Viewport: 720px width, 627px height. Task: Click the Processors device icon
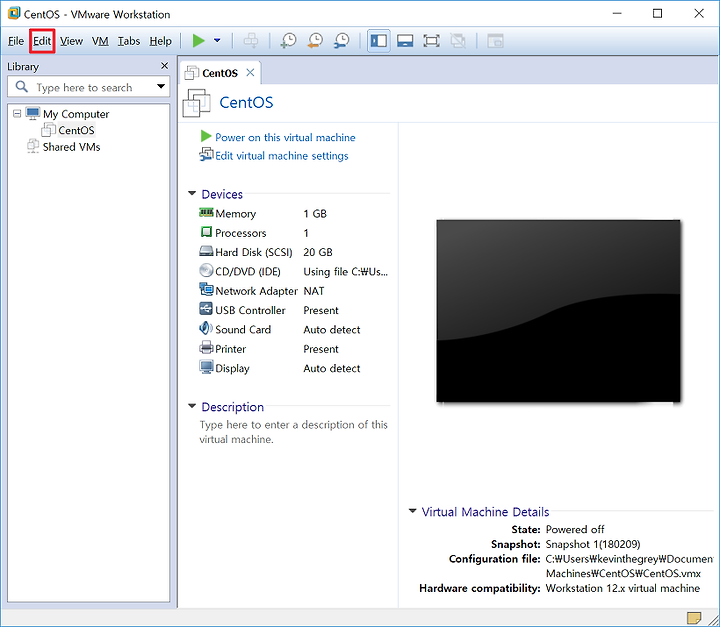point(206,232)
